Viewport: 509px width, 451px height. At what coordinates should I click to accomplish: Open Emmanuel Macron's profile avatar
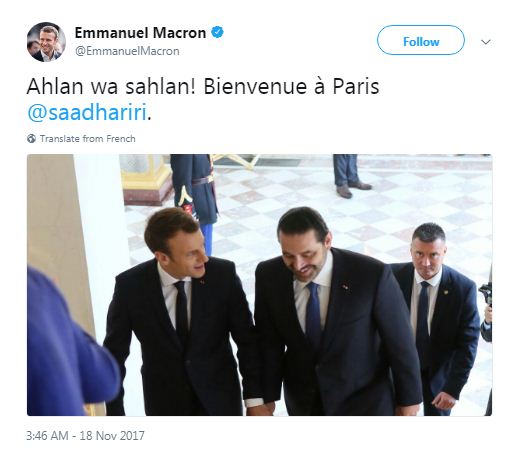[x=46, y=42]
